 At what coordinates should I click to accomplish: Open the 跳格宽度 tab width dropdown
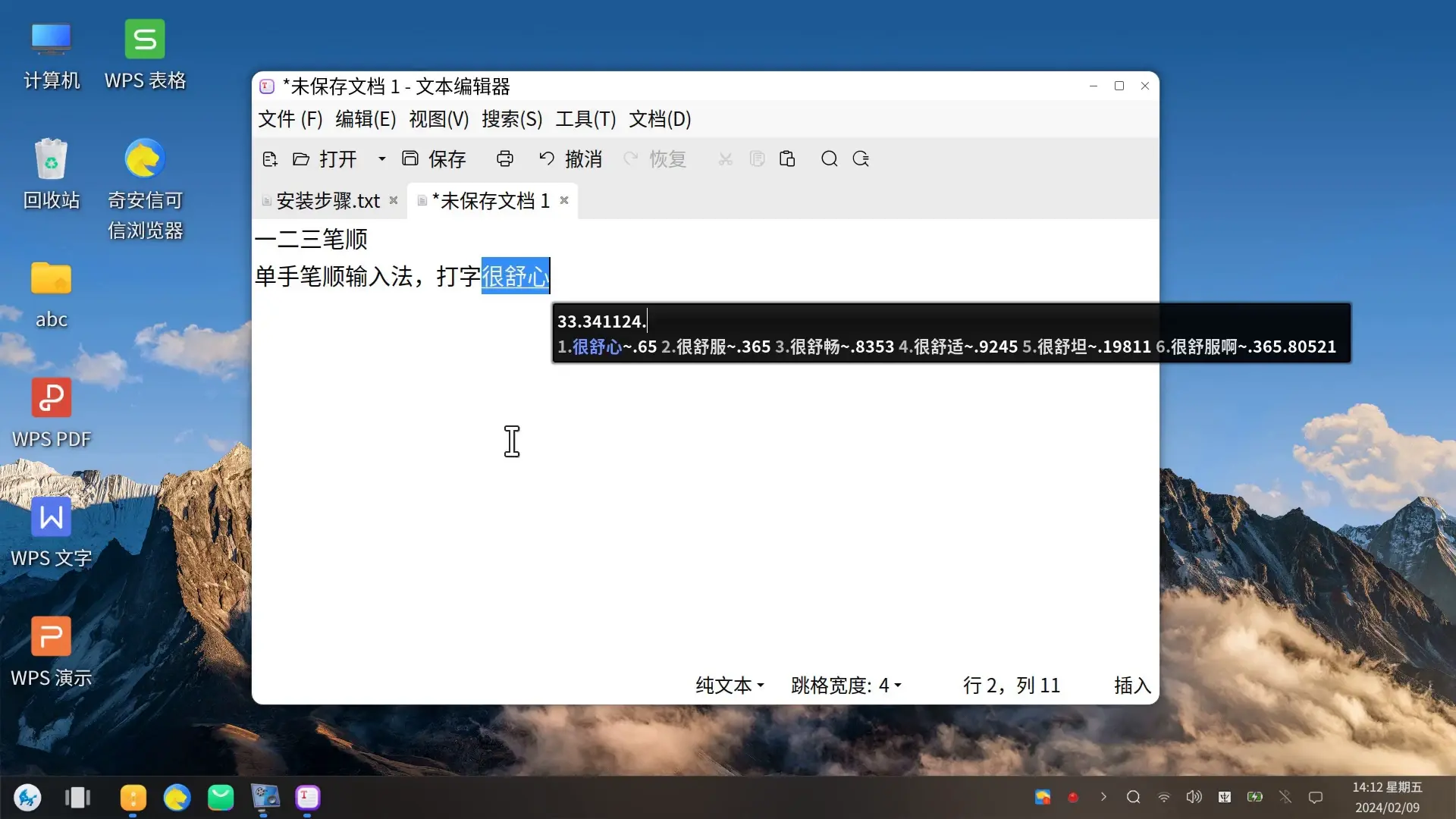pyautogui.click(x=846, y=686)
